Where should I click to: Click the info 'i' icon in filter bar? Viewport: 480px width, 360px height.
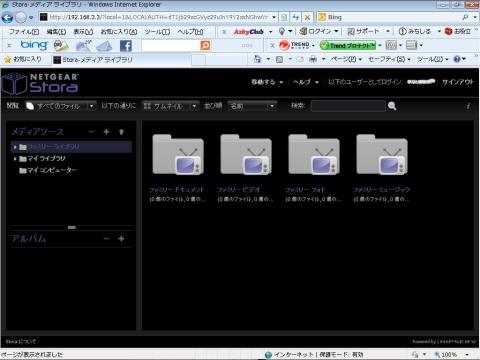click(468, 106)
